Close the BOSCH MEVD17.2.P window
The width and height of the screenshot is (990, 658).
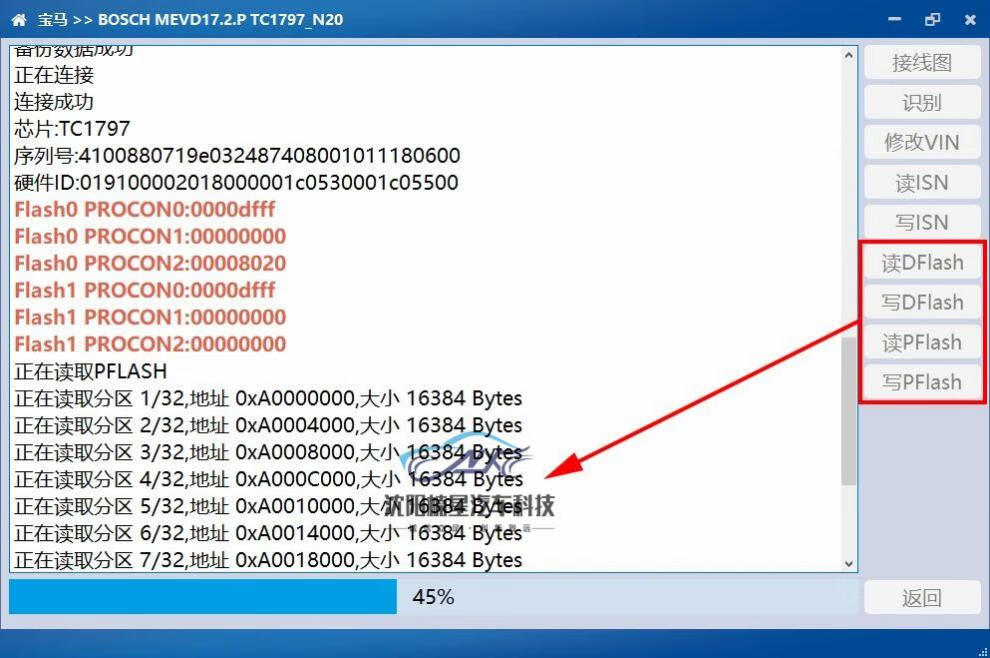pos(969,19)
